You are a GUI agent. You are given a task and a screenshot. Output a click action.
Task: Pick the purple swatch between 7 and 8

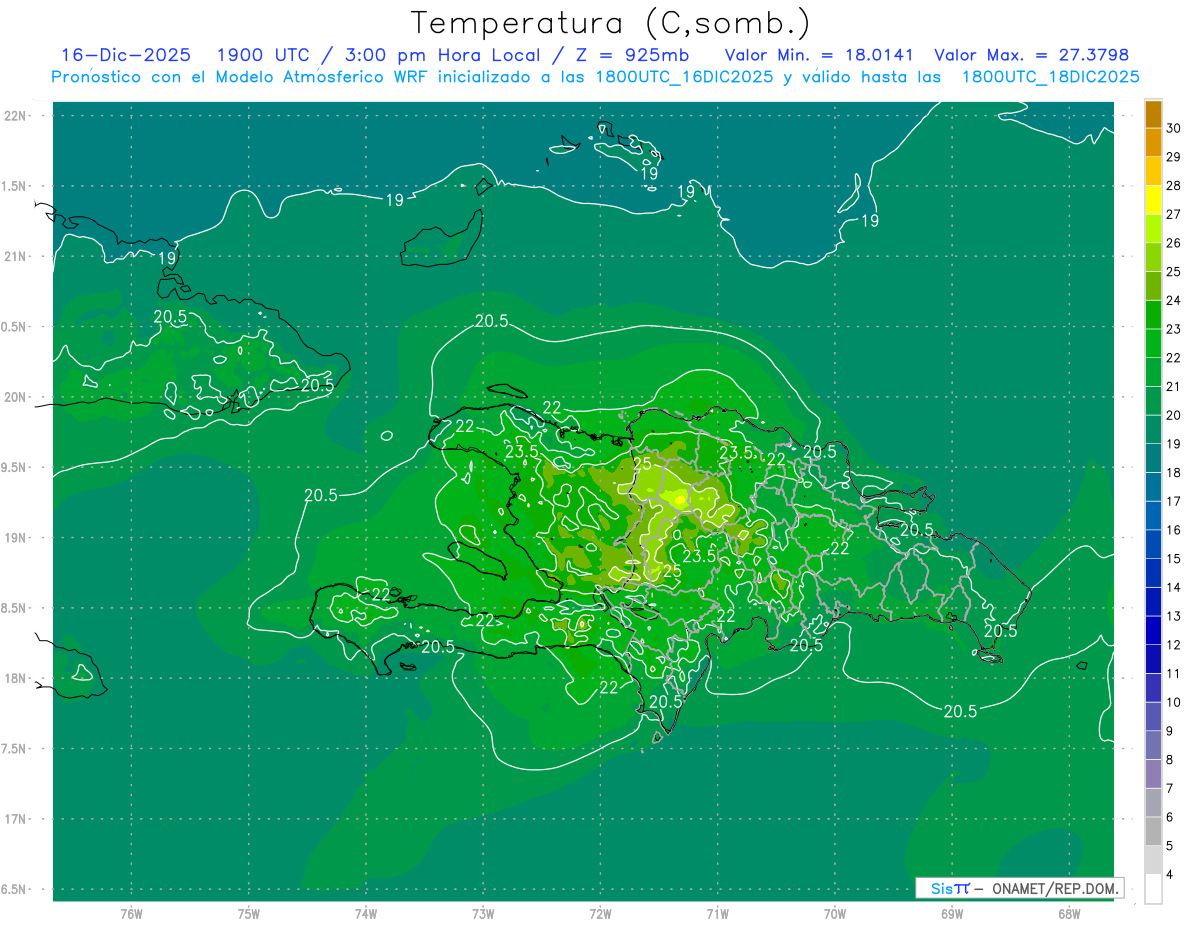[1153, 774]
